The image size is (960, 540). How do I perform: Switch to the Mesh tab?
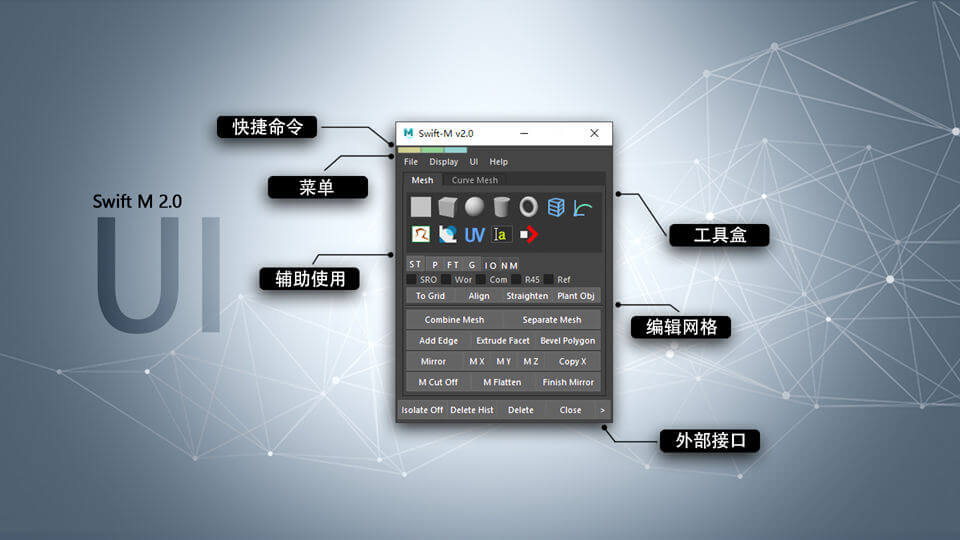422,180
